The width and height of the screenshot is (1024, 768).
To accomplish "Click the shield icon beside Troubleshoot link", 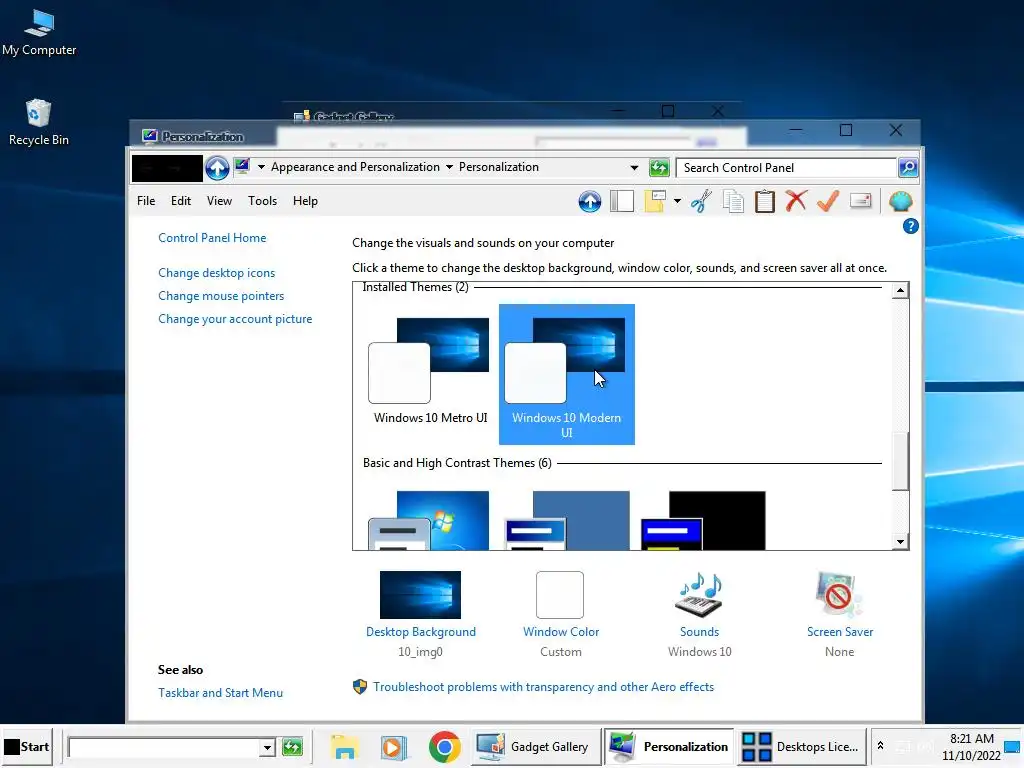I will click(360, 687).
